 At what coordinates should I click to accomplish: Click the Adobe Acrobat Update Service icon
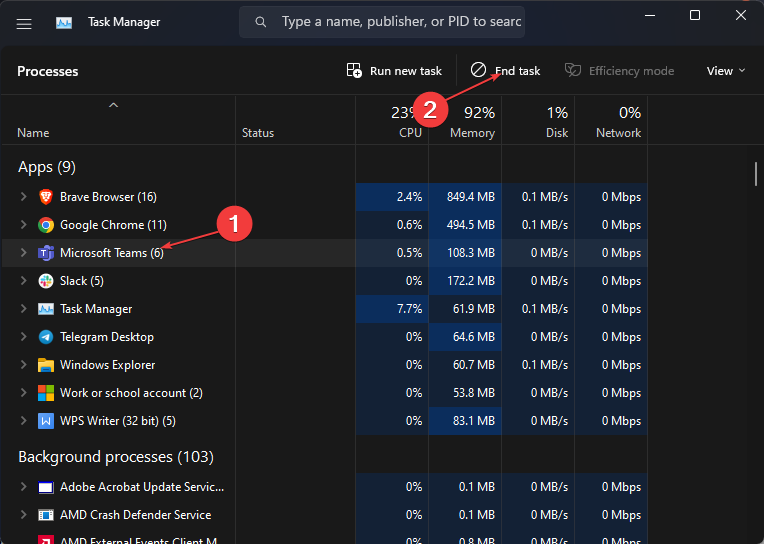pos(46,487)
